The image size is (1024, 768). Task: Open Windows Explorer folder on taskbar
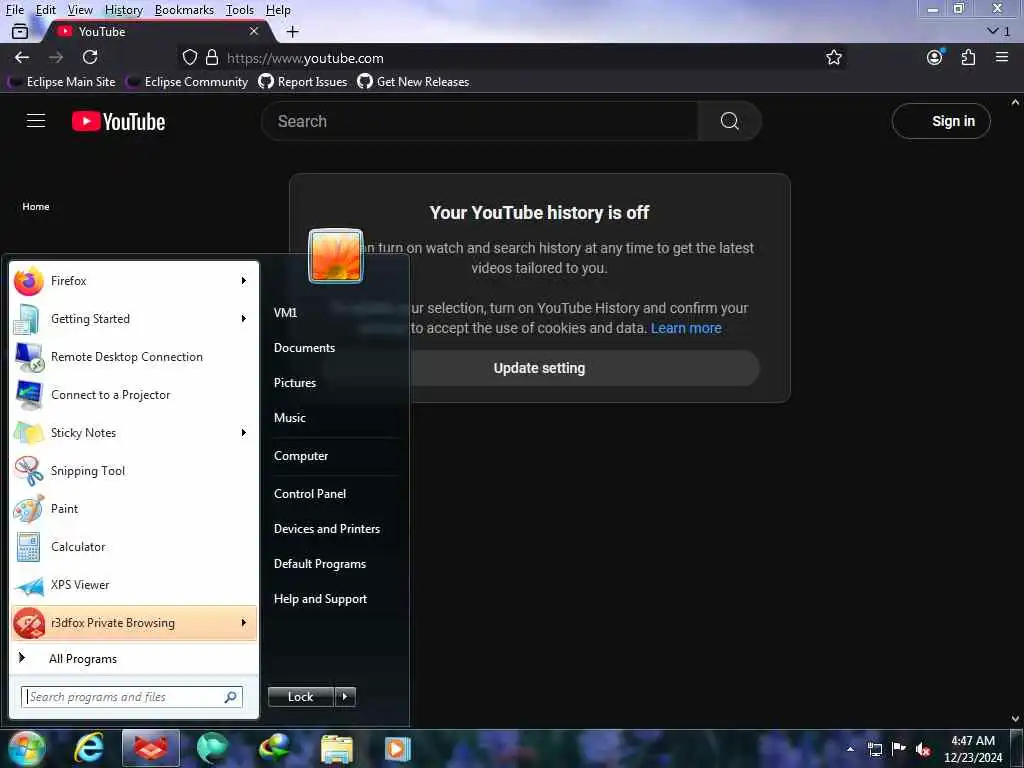pyautogui.click(x=337, y=749)
